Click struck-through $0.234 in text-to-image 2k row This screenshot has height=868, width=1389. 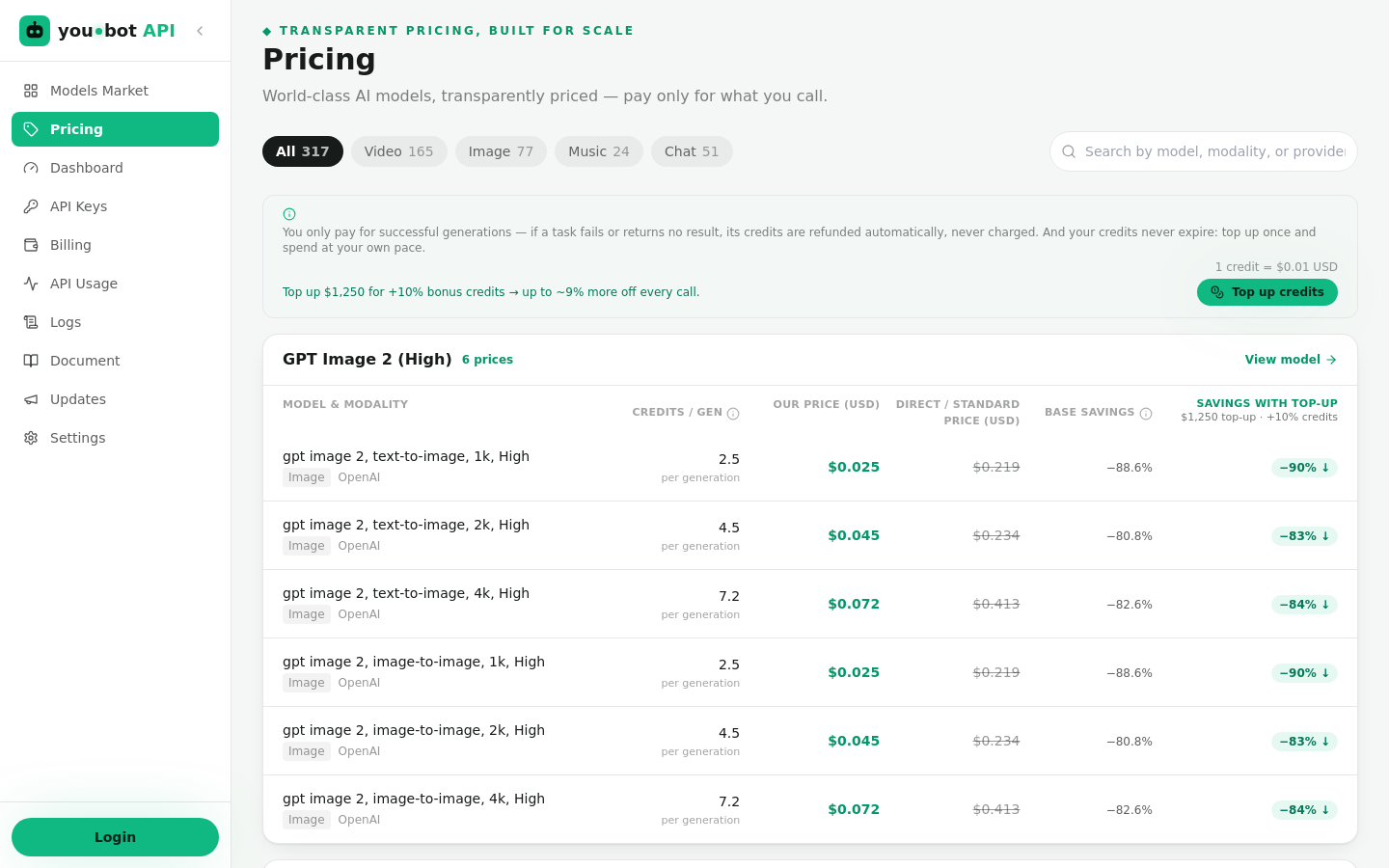[x=996, y=535]
